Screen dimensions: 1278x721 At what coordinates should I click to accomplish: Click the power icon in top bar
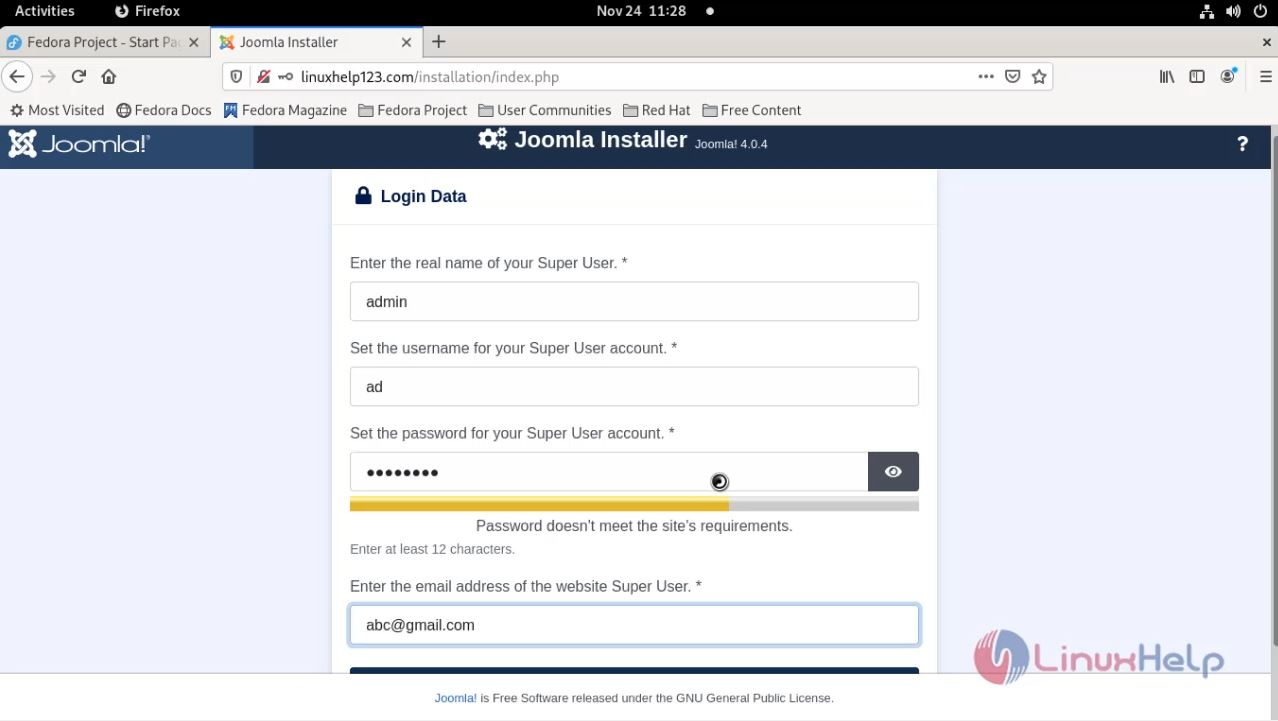(x=1259, y=11)
